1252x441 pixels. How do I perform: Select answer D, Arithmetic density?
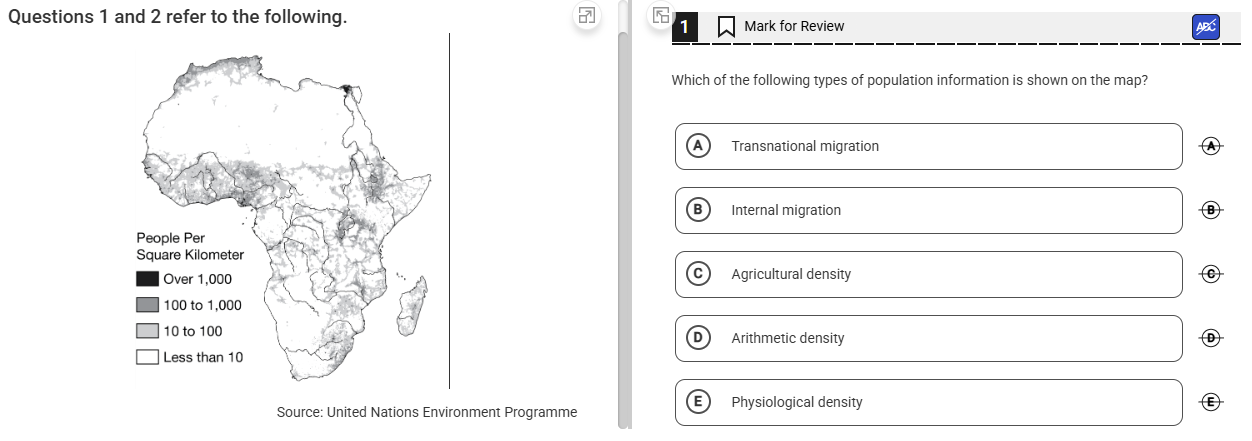click(928, 338)
